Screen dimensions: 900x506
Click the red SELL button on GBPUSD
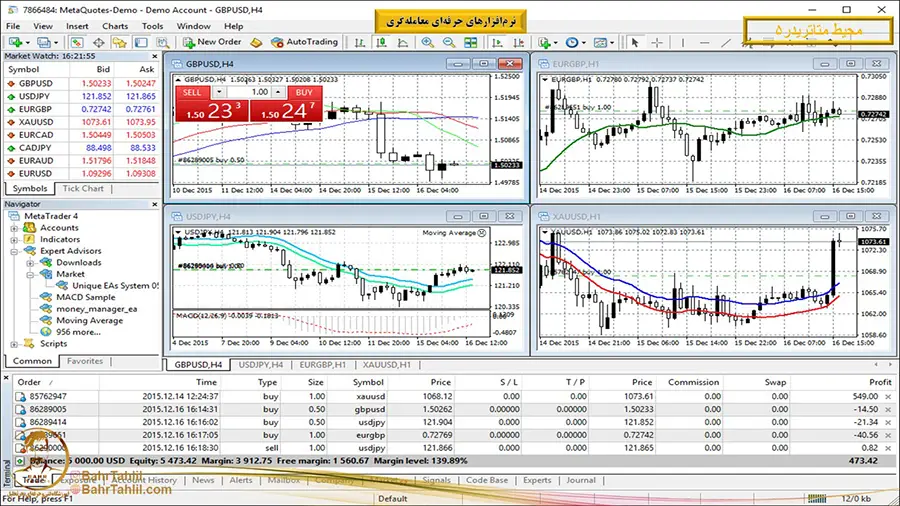211,104
